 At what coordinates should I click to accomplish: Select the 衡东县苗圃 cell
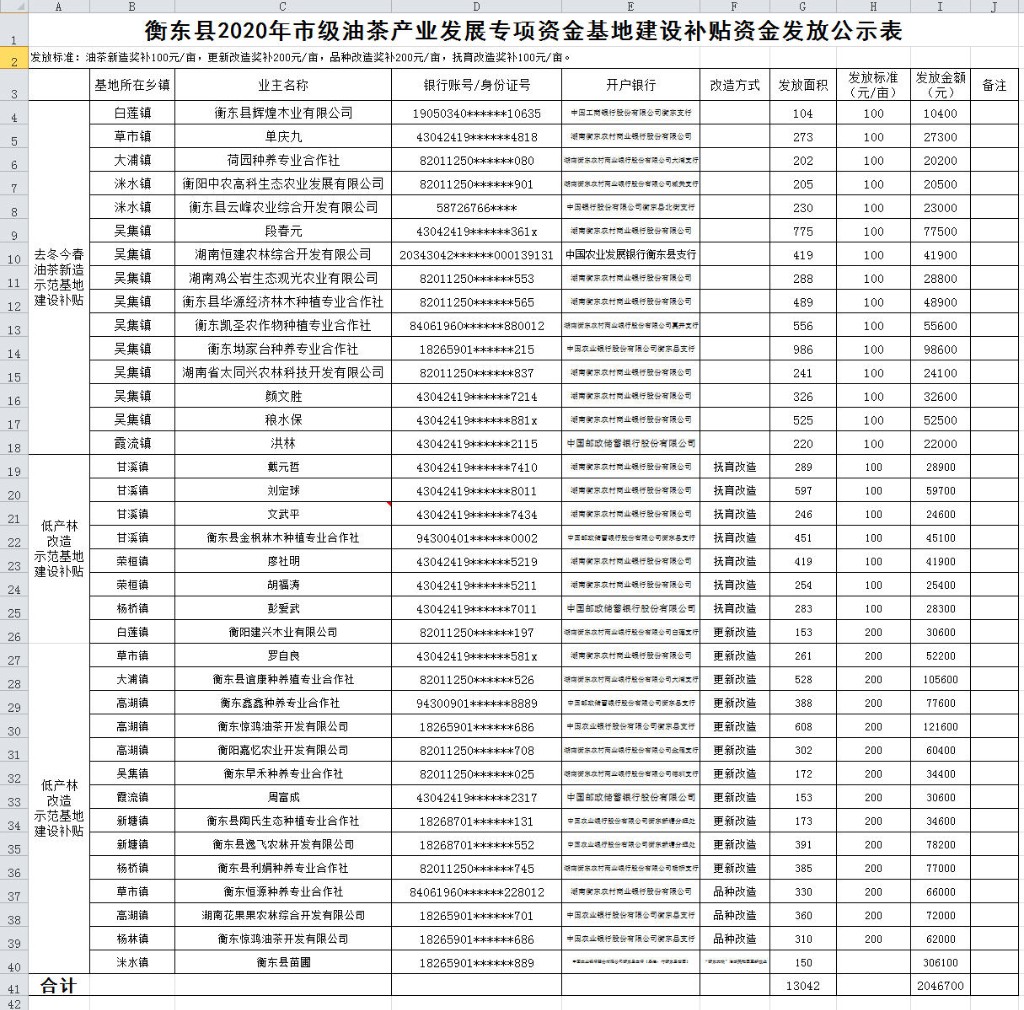pos(283,962)
